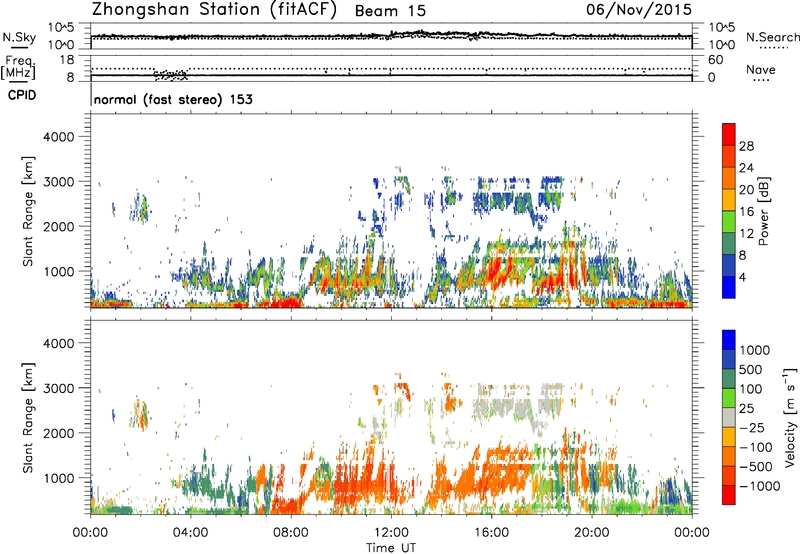Click the 12:00 time axis tick label
The image size is (800, 554).
[391, 533]
